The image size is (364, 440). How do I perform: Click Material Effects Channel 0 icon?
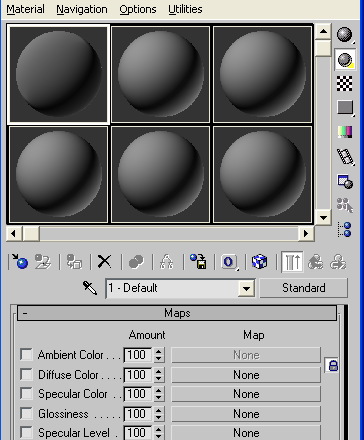click(229, 262)
